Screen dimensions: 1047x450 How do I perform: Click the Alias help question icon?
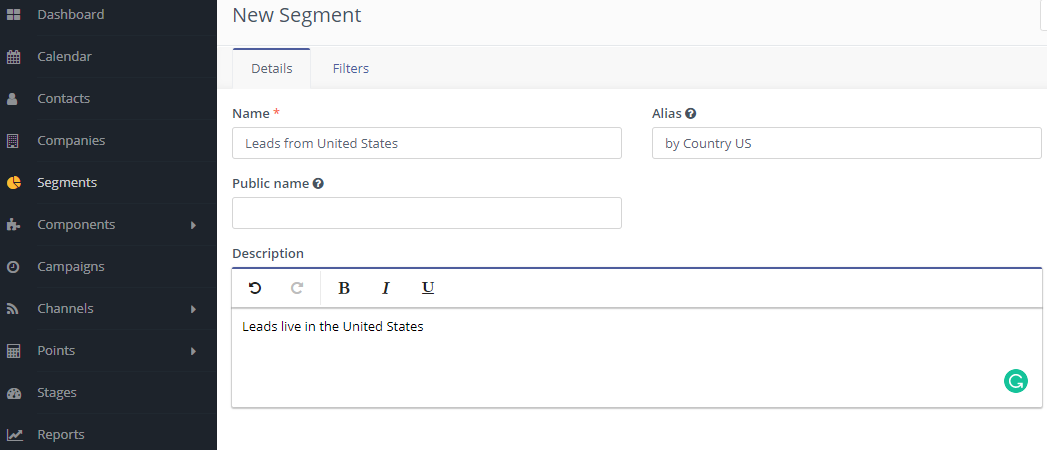(x=691, y=114)
